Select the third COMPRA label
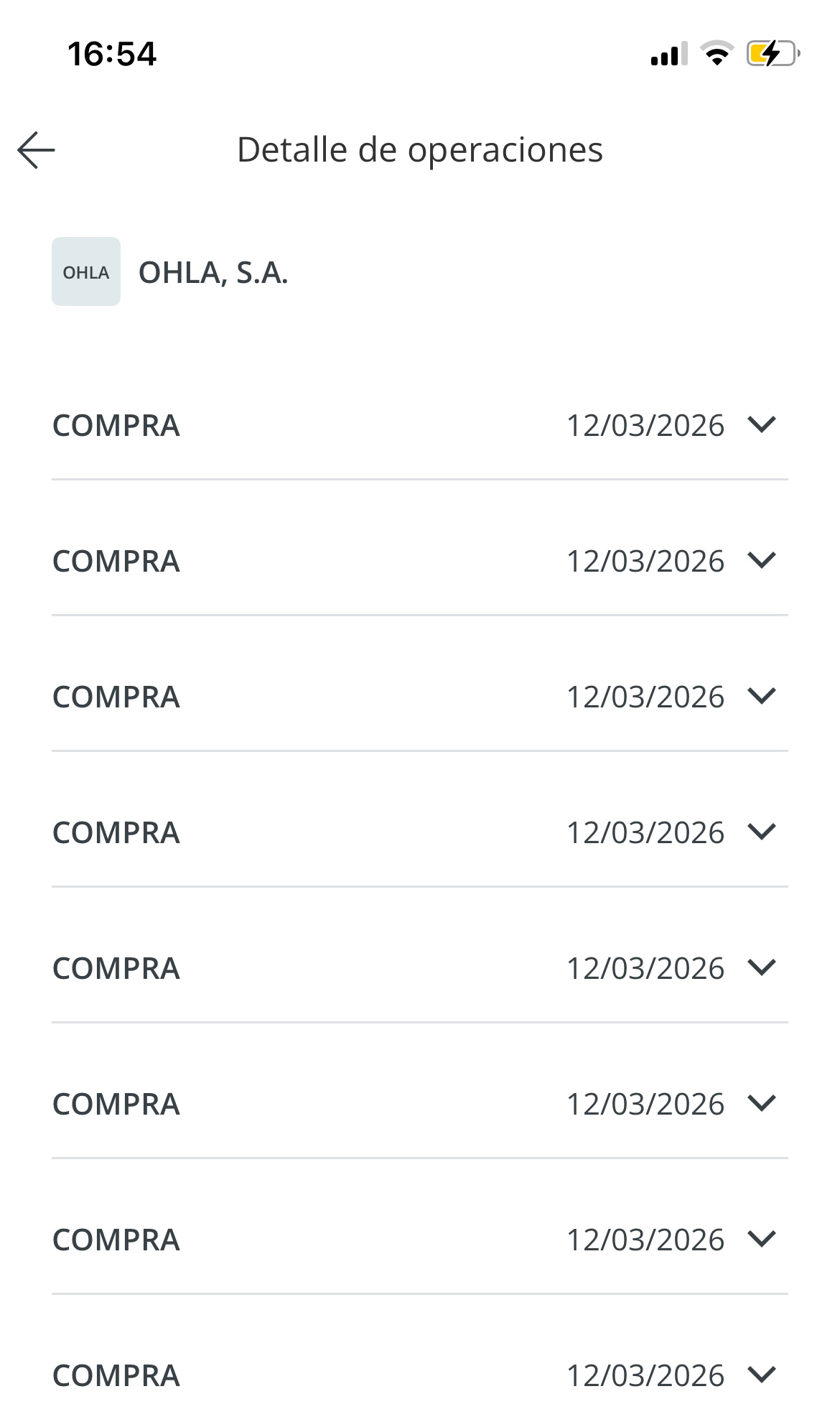Image resolution: width=840 pixels, height=1422 pixels. (116, 697)
